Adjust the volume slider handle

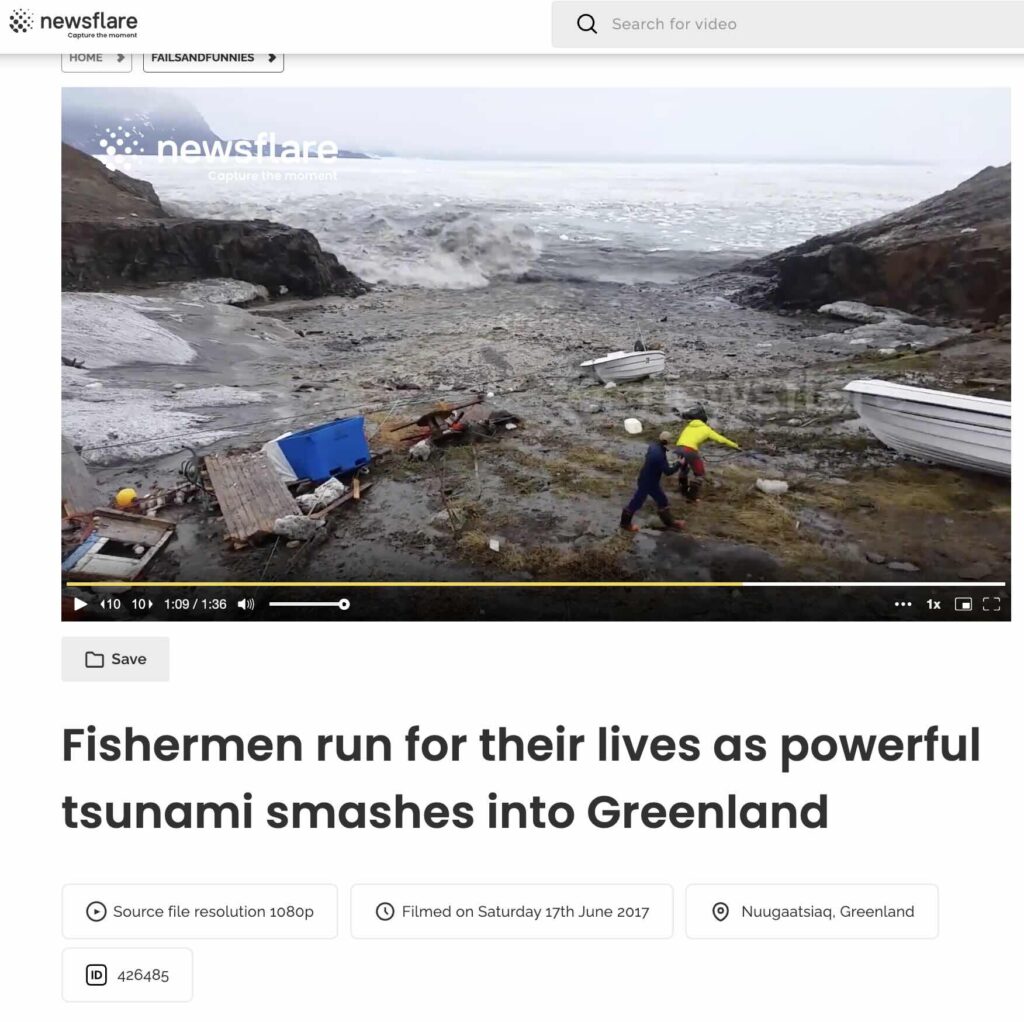pyautogui.click(x=344, y=604)
